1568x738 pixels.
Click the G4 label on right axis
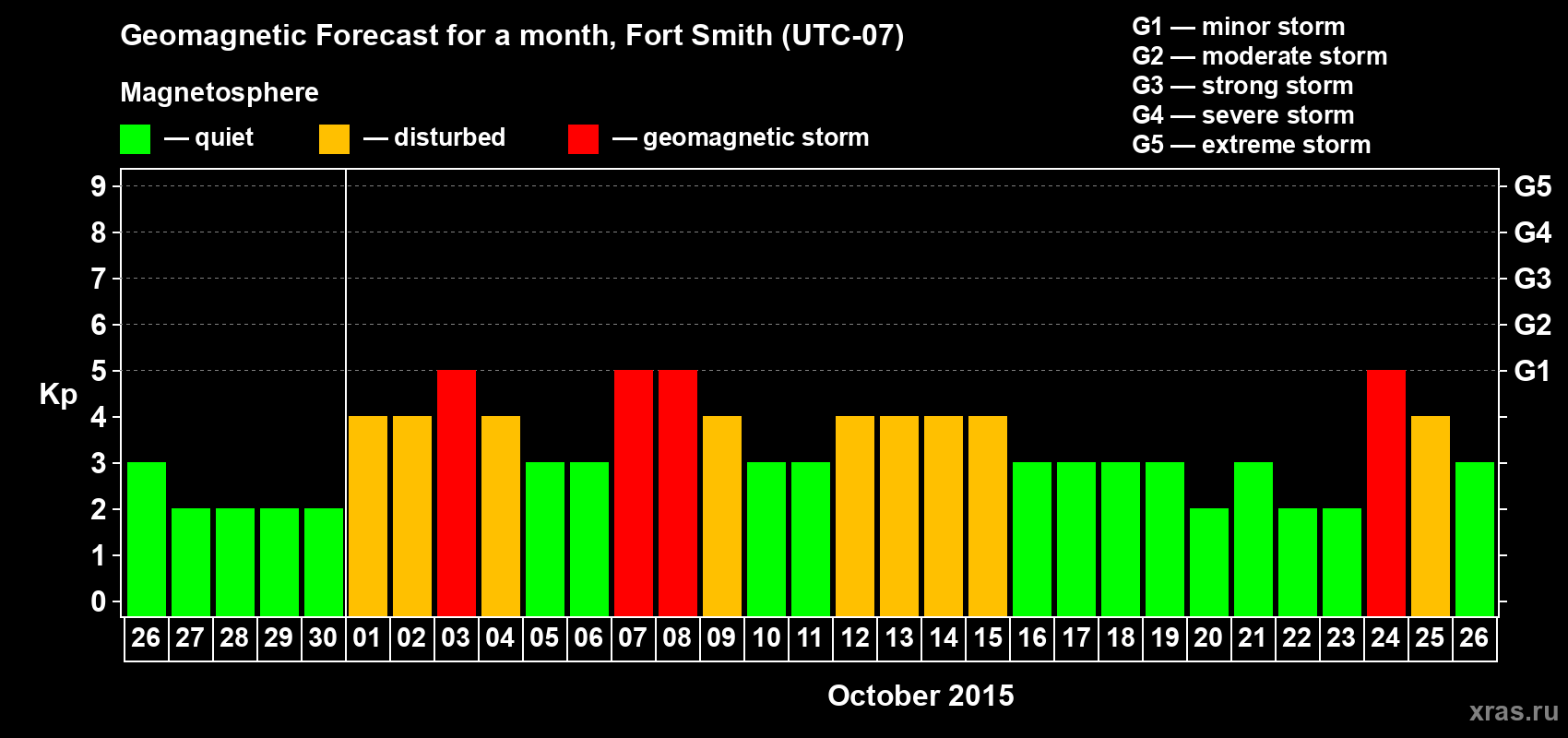tap(1533, 232)
